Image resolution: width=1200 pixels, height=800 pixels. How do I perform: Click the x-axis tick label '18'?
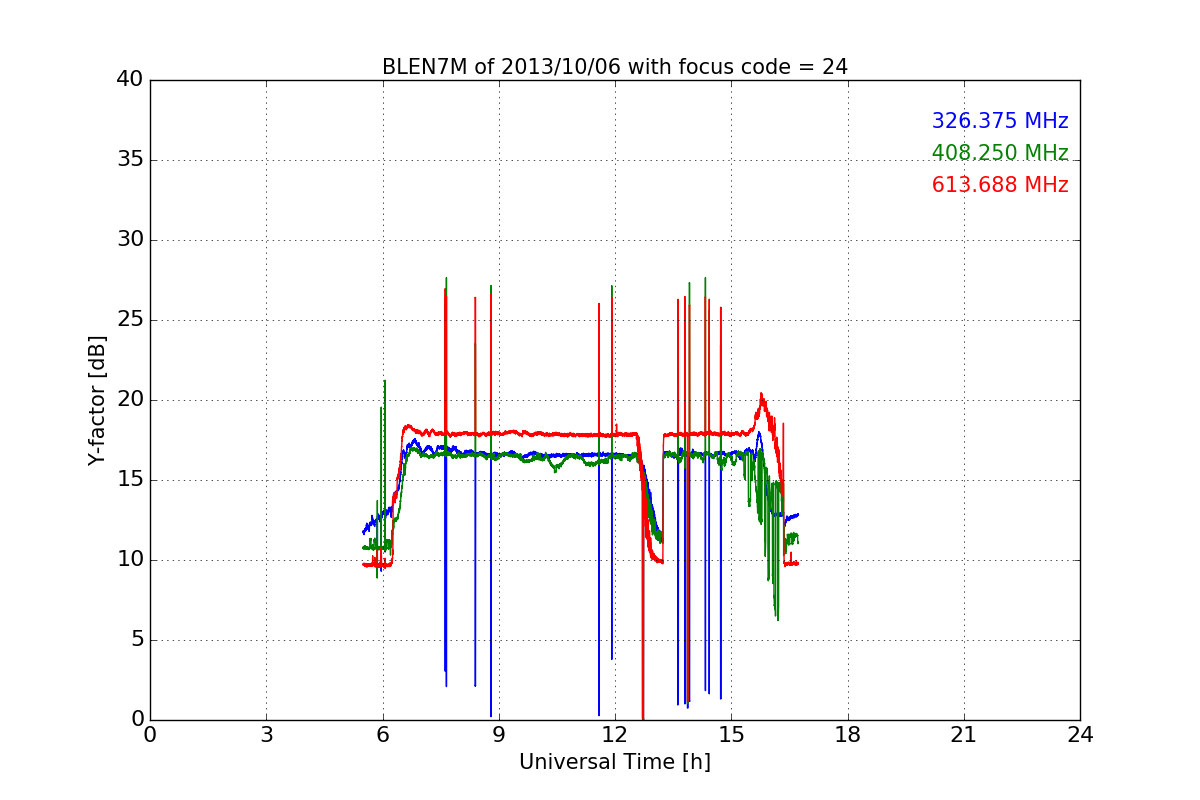click(x=848, y=734)
